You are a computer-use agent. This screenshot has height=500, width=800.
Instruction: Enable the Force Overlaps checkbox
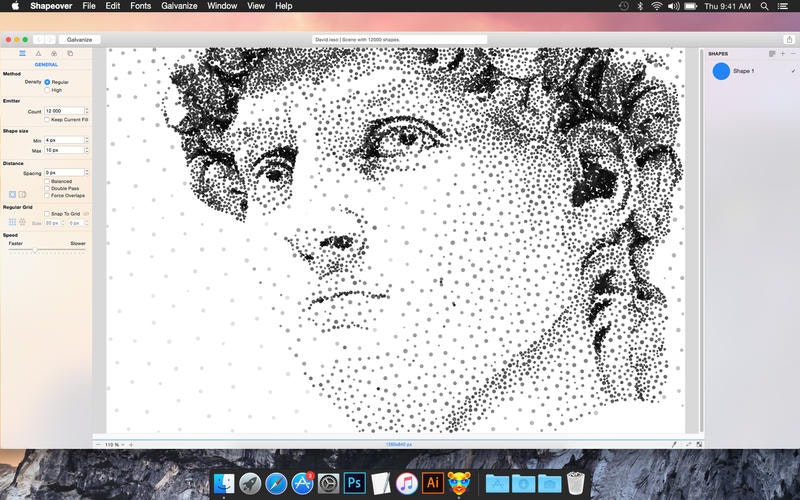tap(46, 195)
